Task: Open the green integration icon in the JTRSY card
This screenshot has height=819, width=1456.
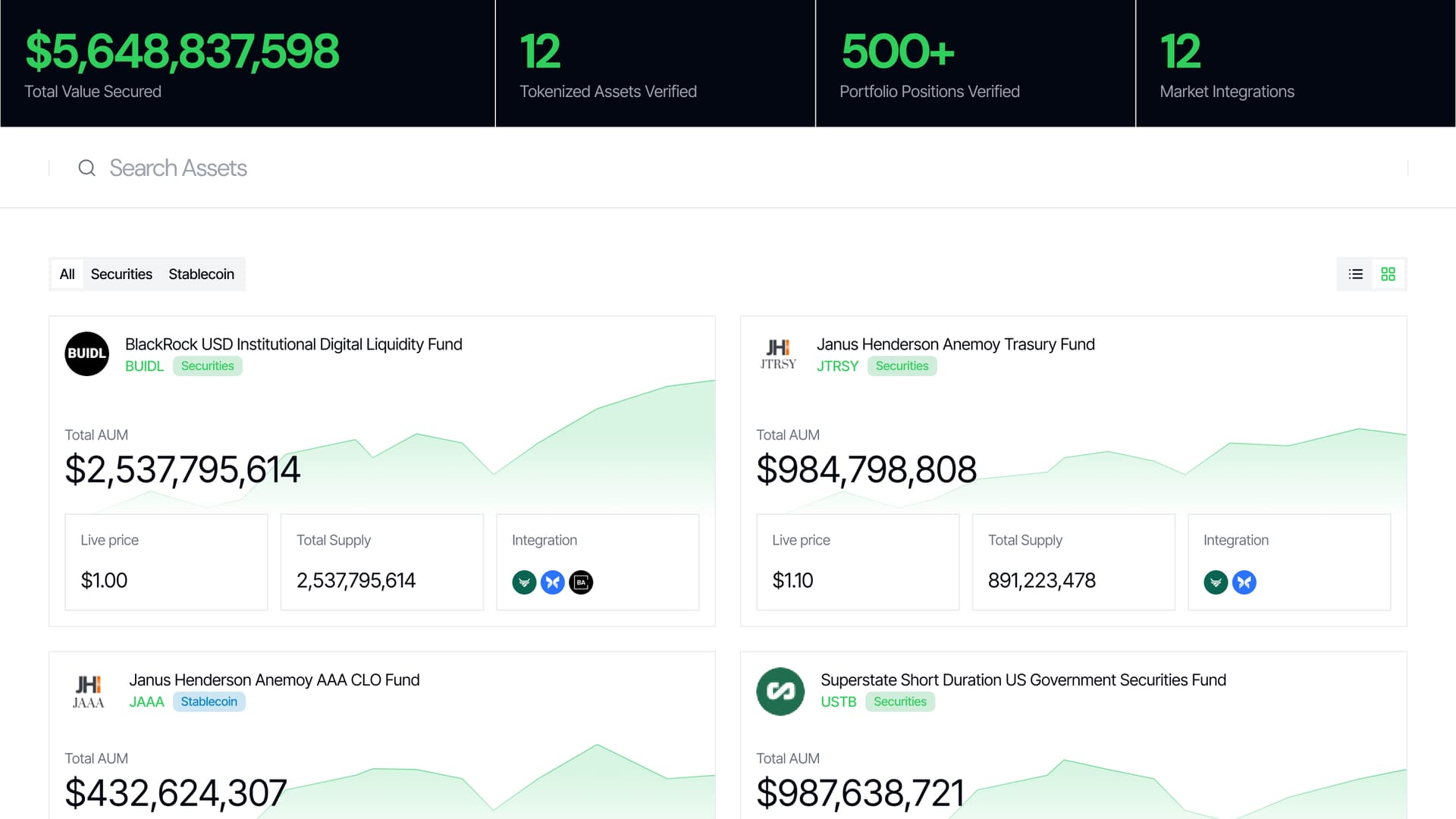Action: tap(1216, 582)
